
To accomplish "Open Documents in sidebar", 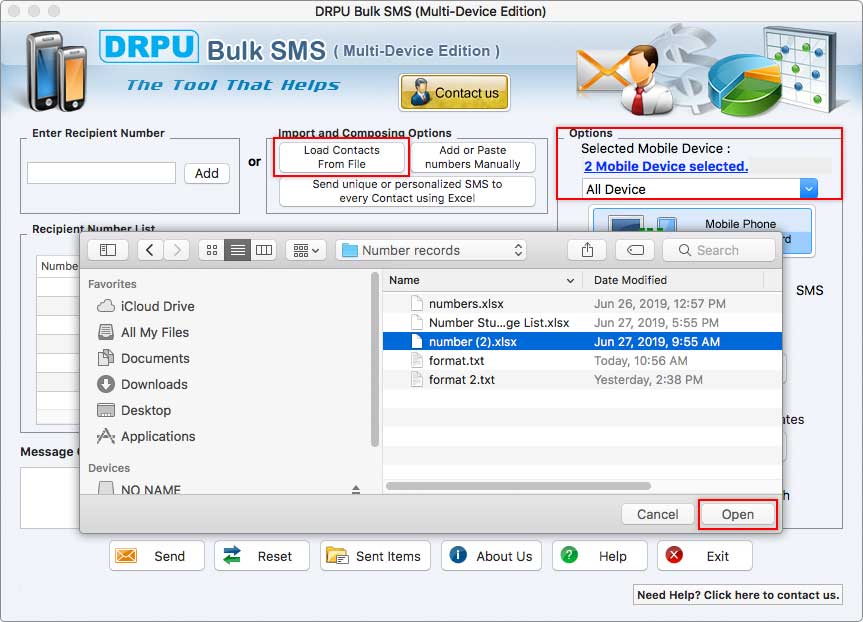I will click(x=144, y=358).
